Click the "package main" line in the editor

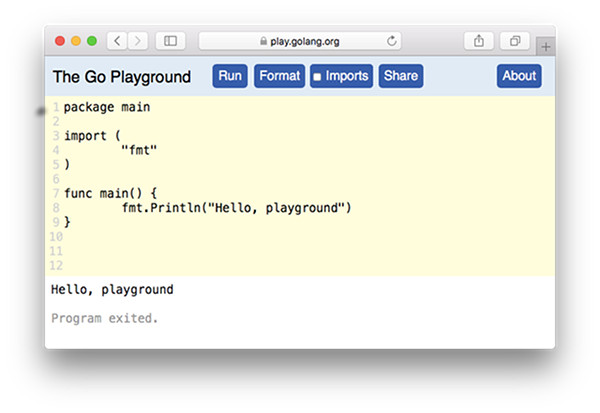(107, 106)
